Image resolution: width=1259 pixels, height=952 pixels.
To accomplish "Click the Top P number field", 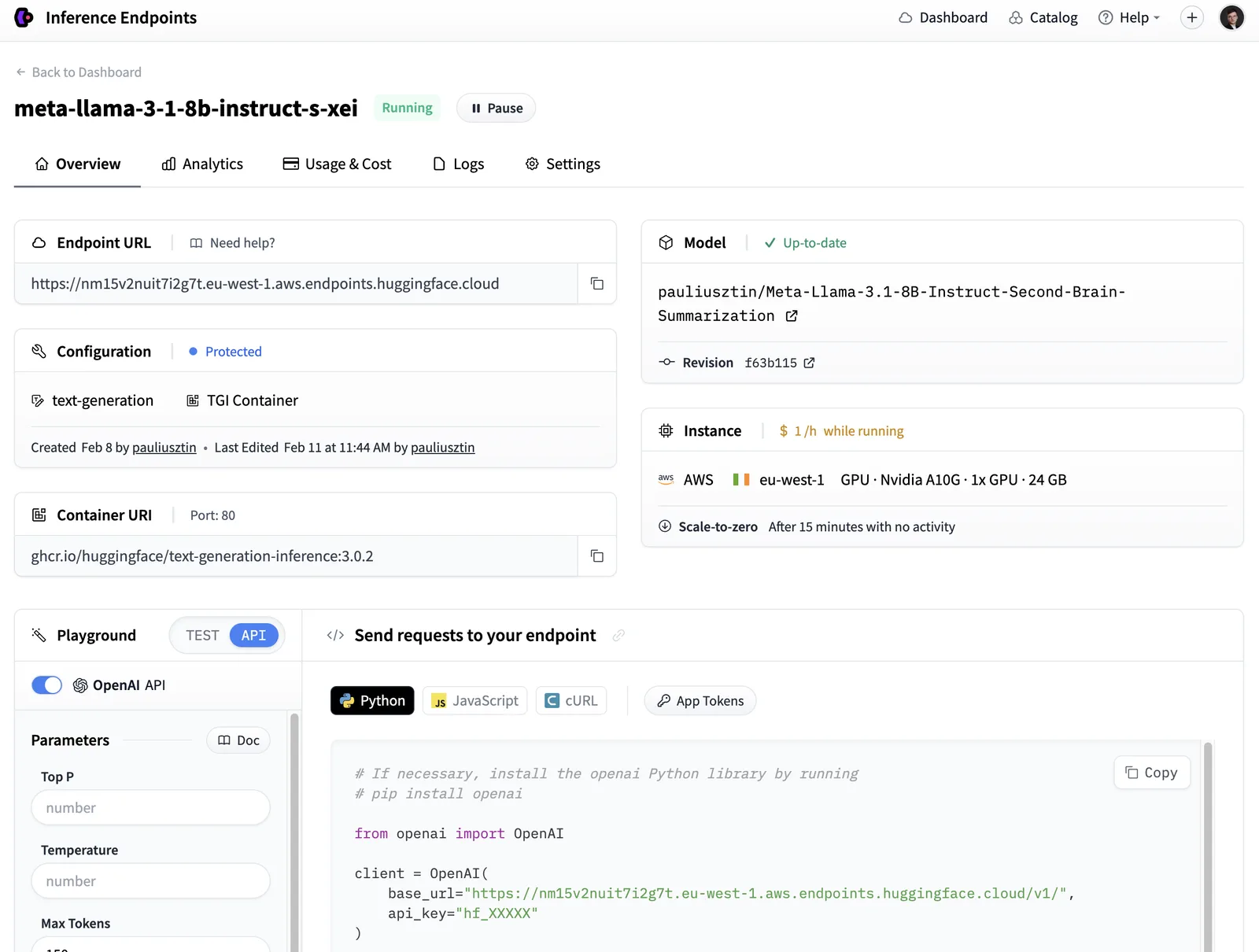I will [150, 808].
